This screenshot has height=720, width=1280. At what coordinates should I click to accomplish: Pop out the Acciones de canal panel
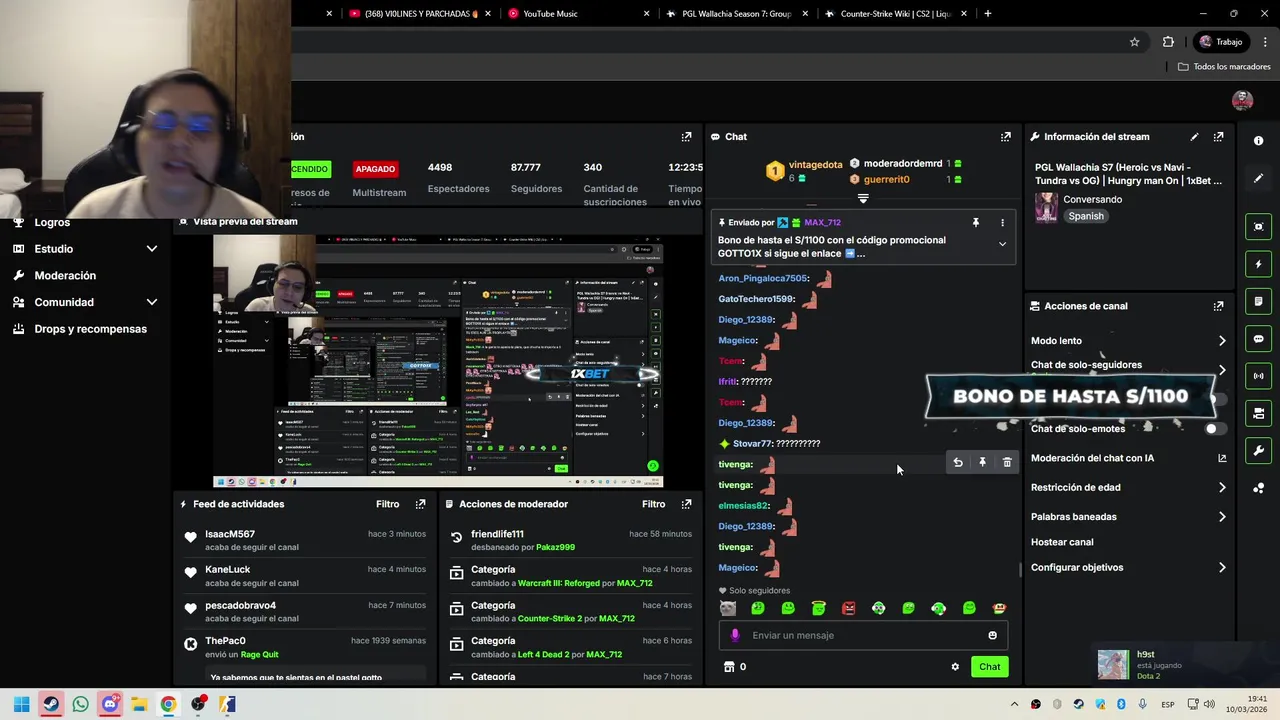(1218, 306)
